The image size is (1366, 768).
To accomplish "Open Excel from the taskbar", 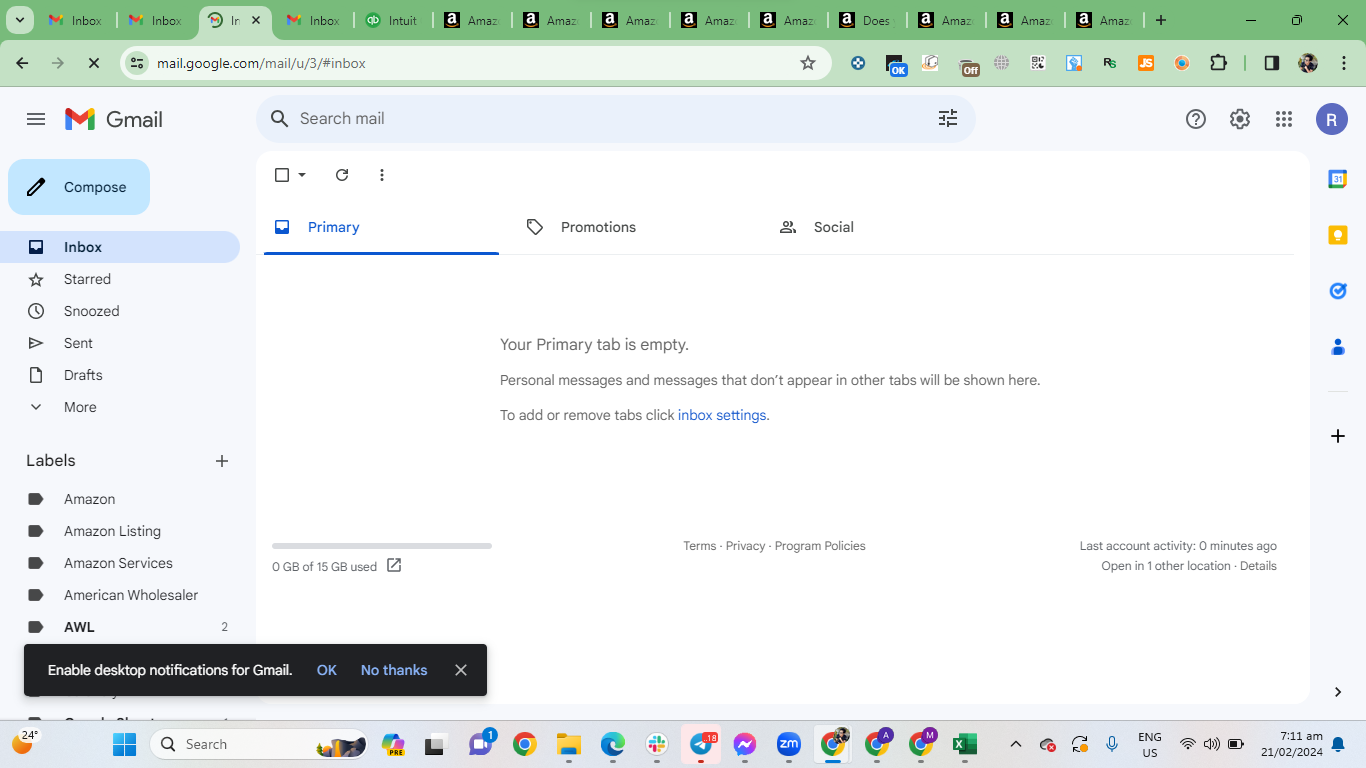I will click(964, 744).
